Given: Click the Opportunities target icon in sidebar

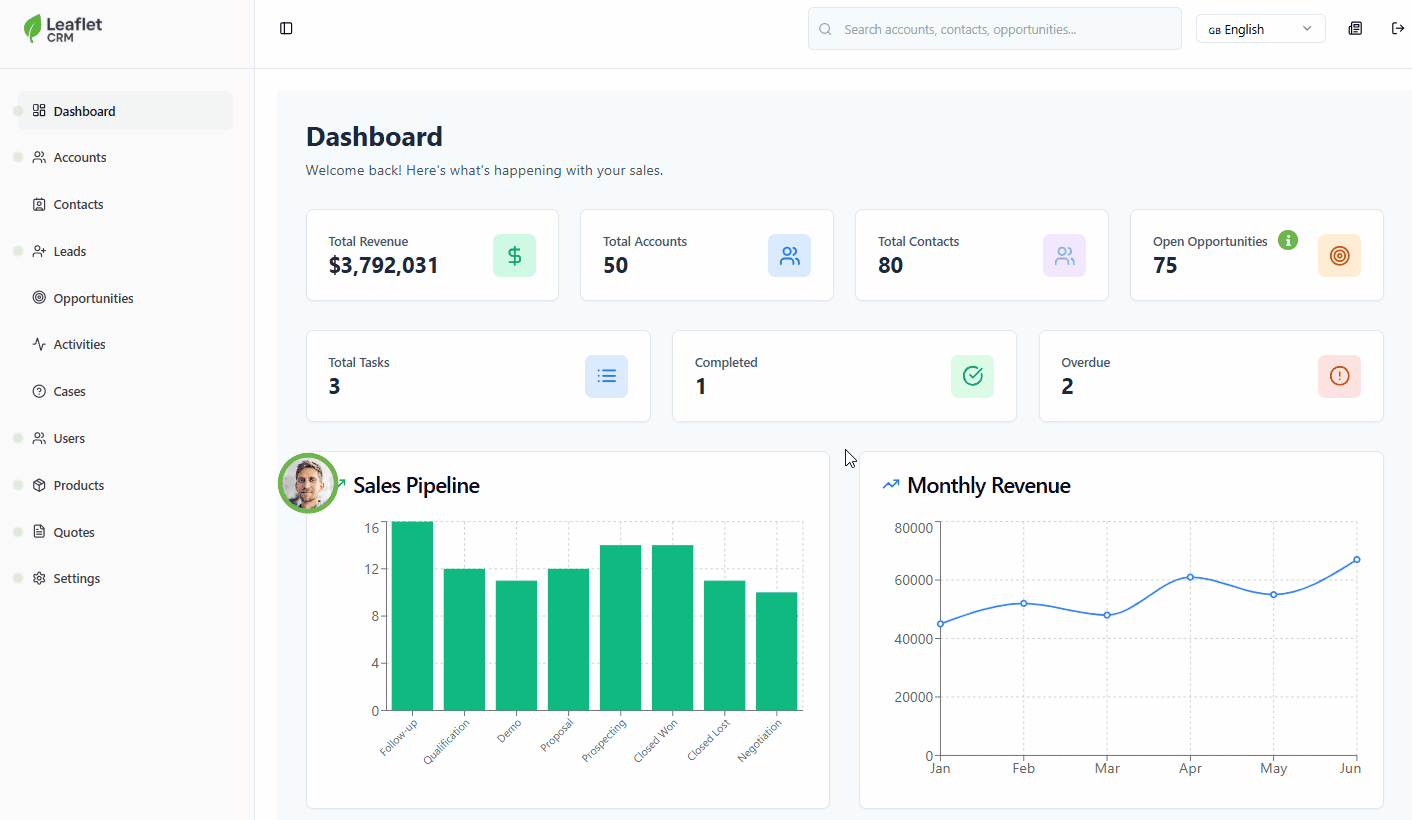Looking at the screenshot, I should [x=39, y=298].
